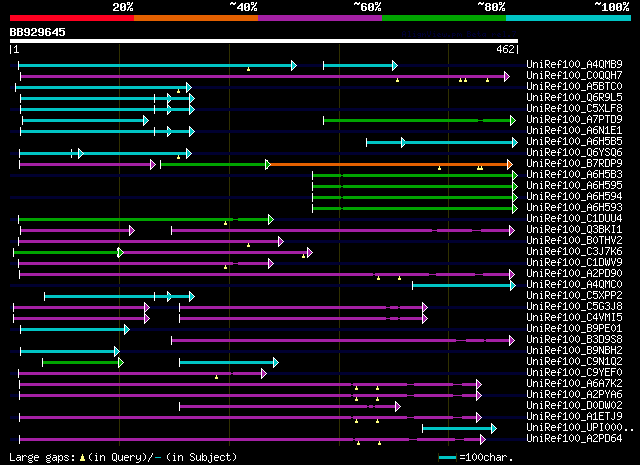Select the UniRef100_A6H5B5 label
This screenshot has width=640, height=465.
point(574,141)
